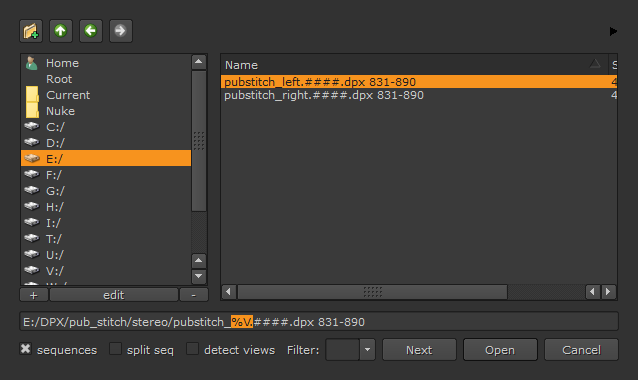Viewport: 638px width, 380px height.
Task: Go up one directory with green up arrow
Action: coord(61,31)
